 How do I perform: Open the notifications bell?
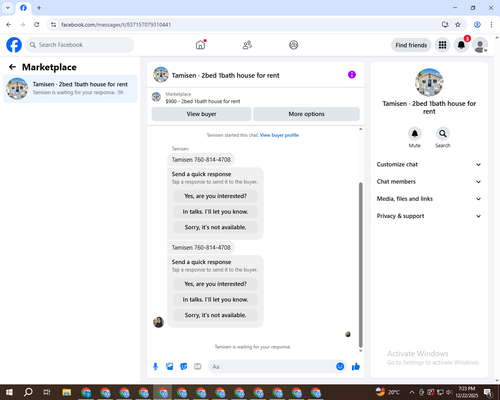461,45
